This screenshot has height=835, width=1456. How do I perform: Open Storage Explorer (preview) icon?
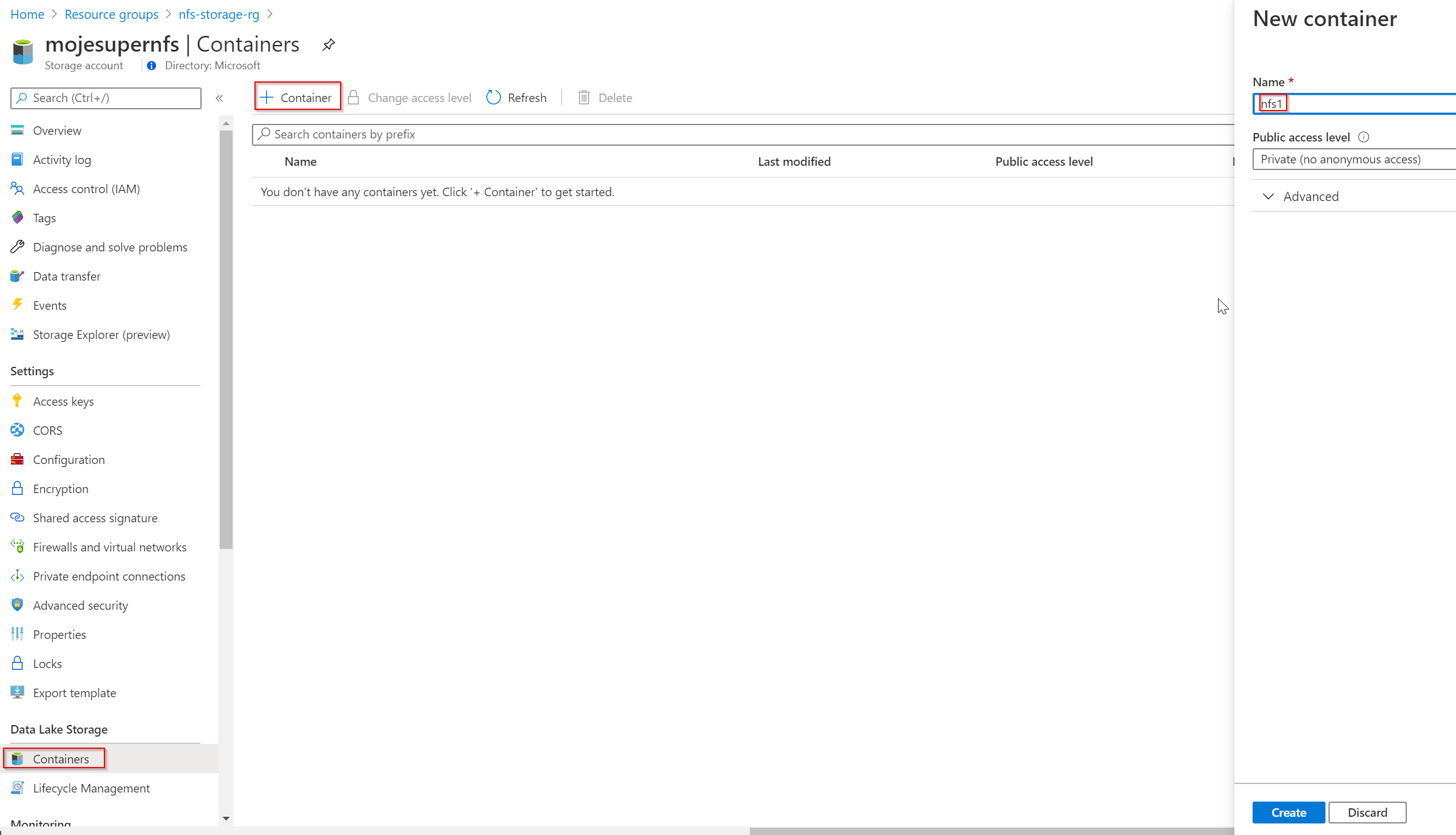pyautogui.click(x=17, y=335)
